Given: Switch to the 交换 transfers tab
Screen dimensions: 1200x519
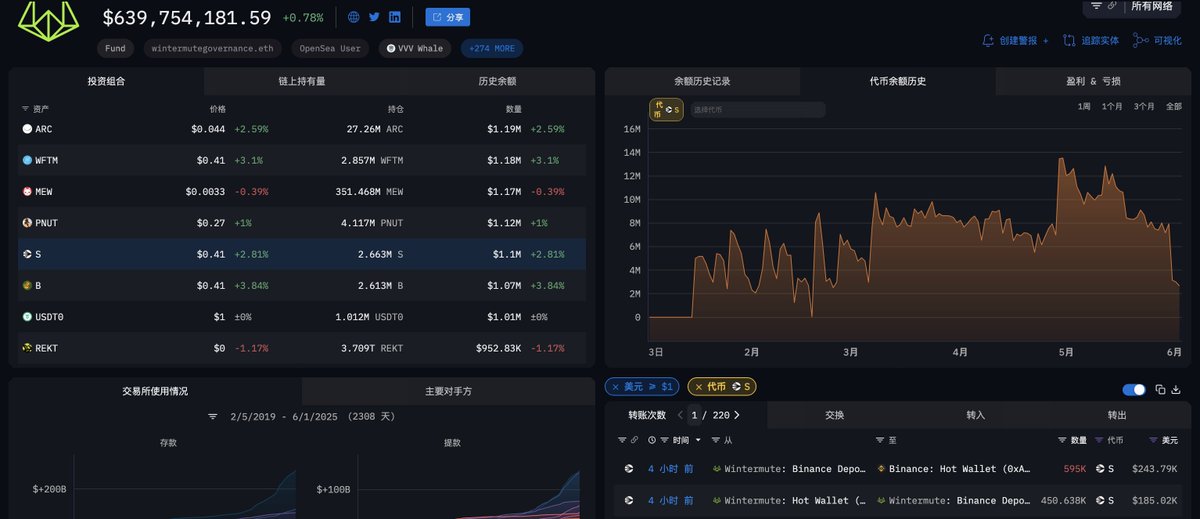Looking at the screenshot, I should pos(835,415).
